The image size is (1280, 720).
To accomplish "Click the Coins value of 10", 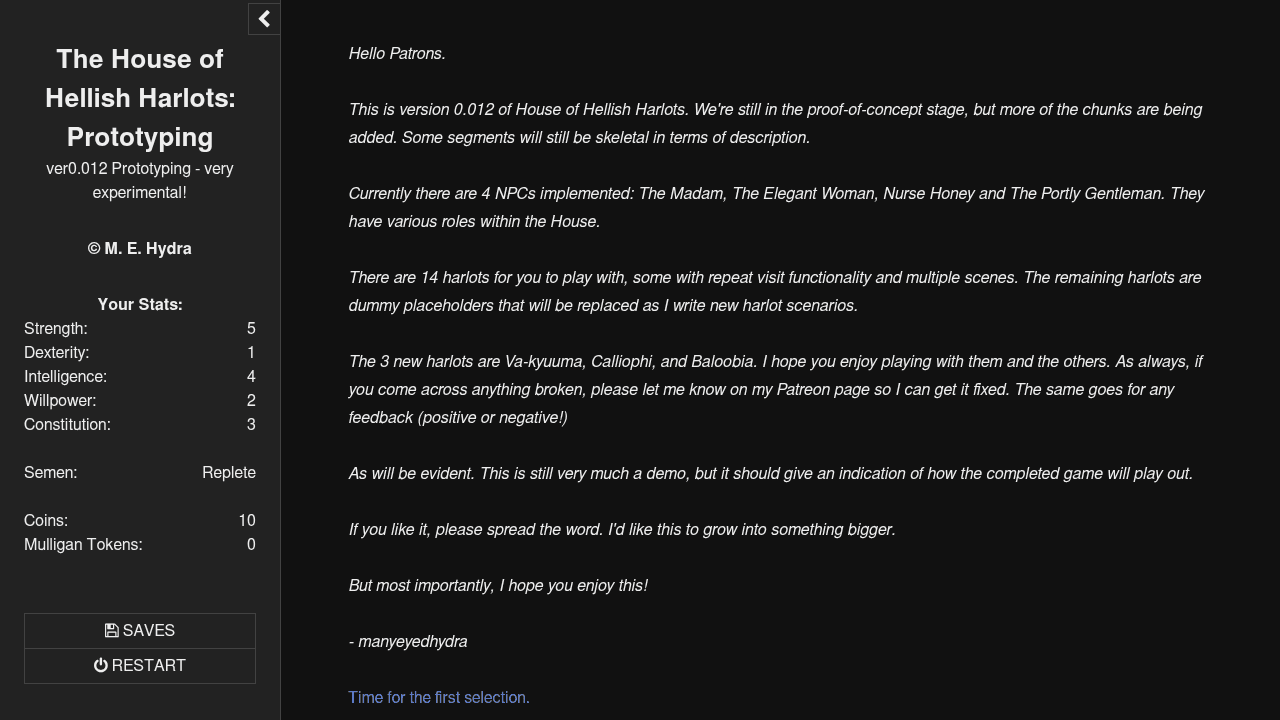I will 247,520.
